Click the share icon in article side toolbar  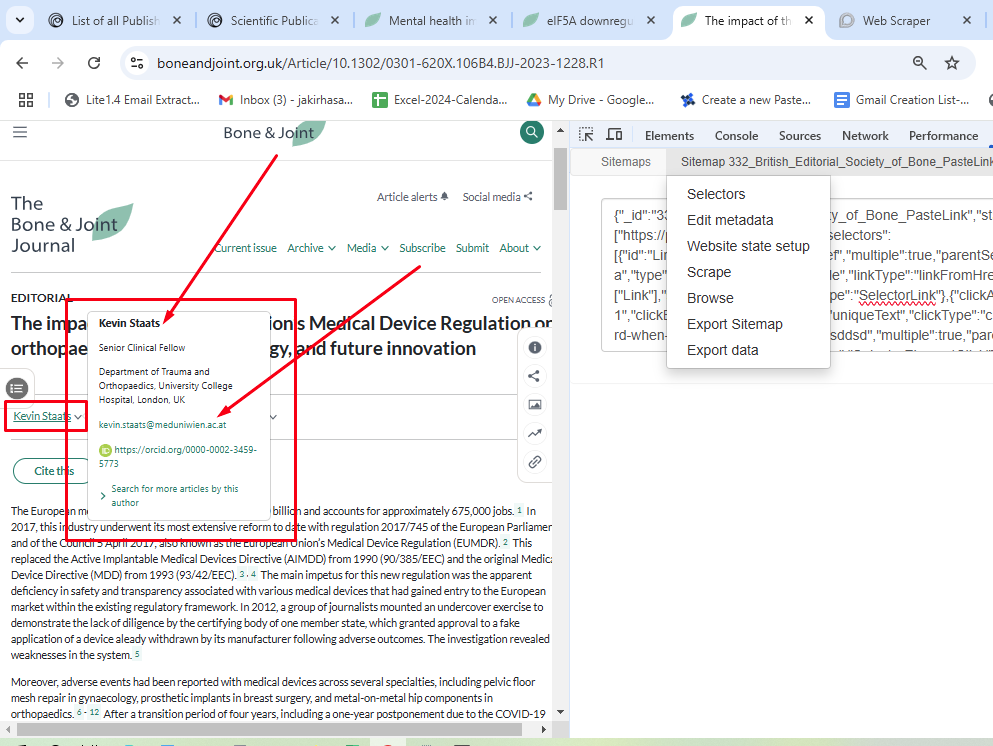click(535, 376)
